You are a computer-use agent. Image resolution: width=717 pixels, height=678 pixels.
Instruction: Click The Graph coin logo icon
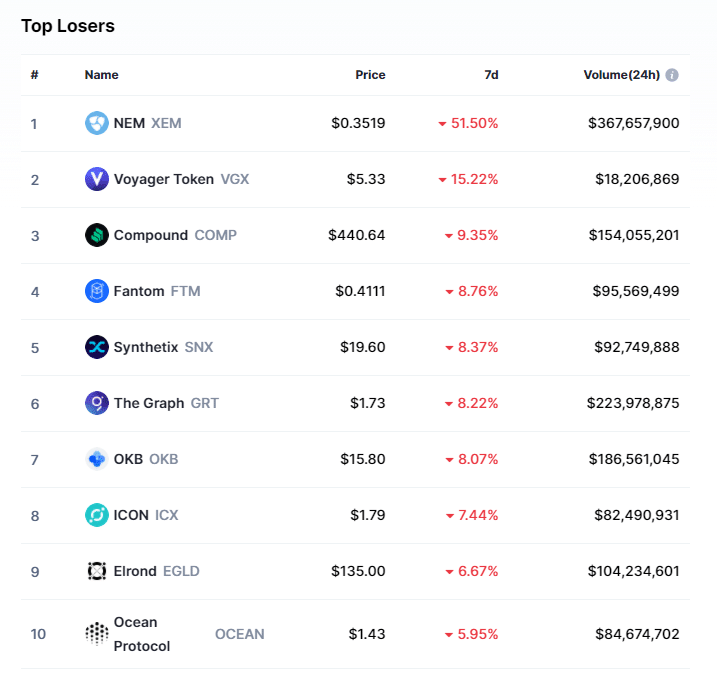(x=96, y=403)
